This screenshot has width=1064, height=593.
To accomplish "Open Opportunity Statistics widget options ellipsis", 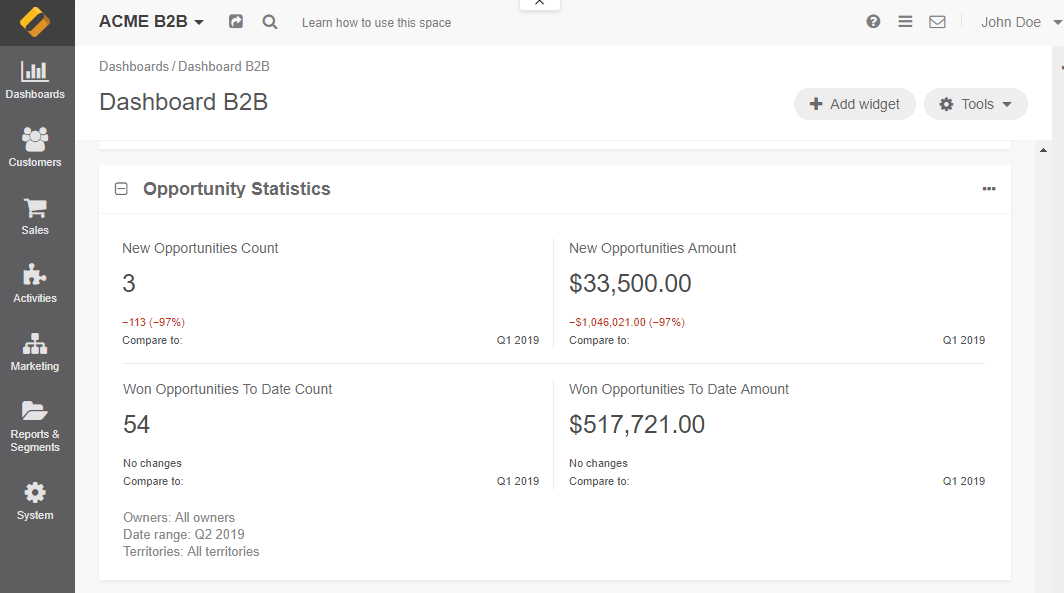I will point(989,189).
